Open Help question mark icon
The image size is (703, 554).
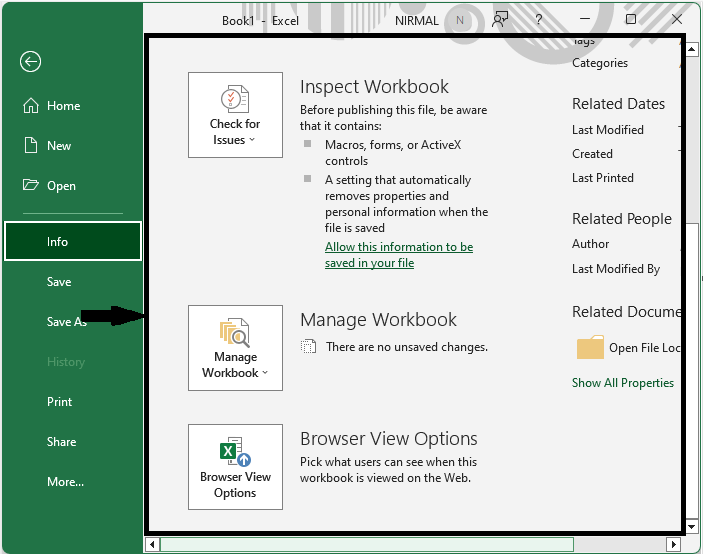538,19
